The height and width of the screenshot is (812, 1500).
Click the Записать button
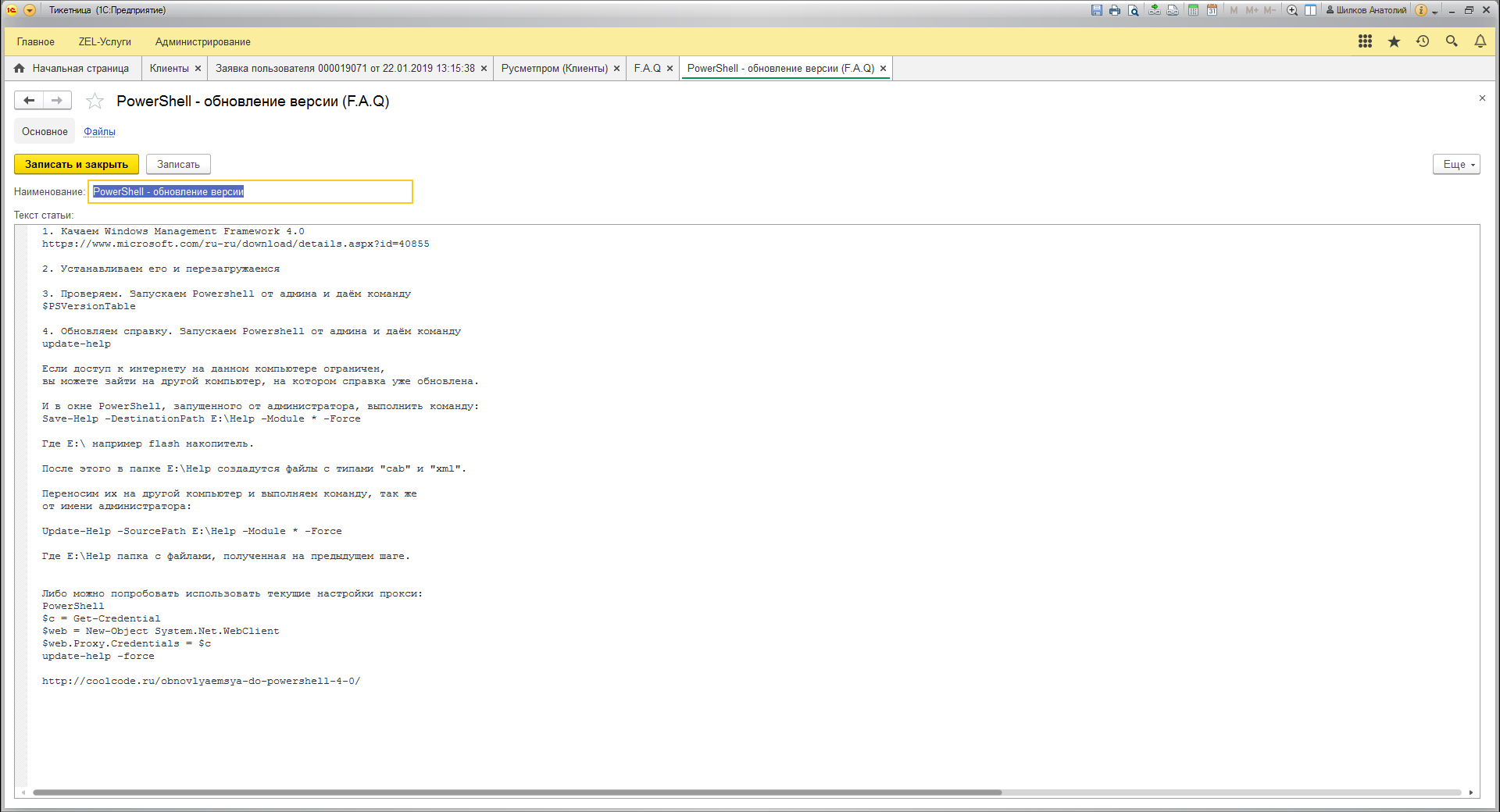pos(178,164)
